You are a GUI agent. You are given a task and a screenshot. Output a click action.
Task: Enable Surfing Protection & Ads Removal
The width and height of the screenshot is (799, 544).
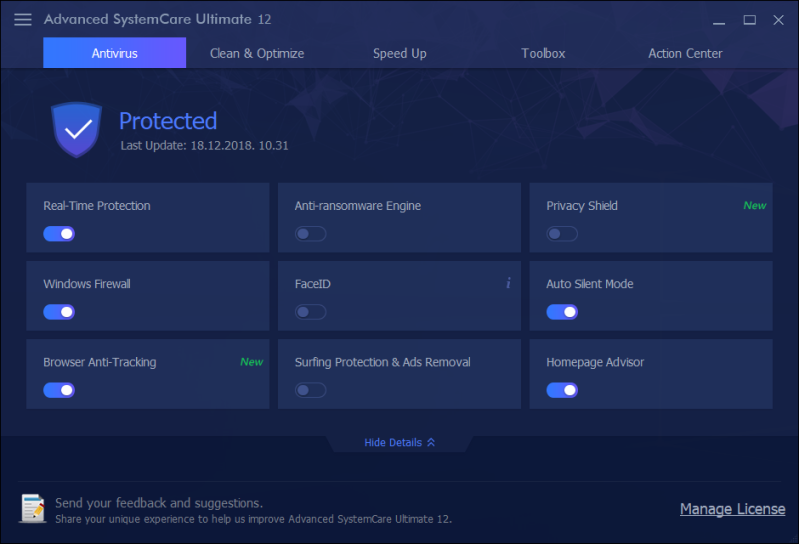click(310, 390)
